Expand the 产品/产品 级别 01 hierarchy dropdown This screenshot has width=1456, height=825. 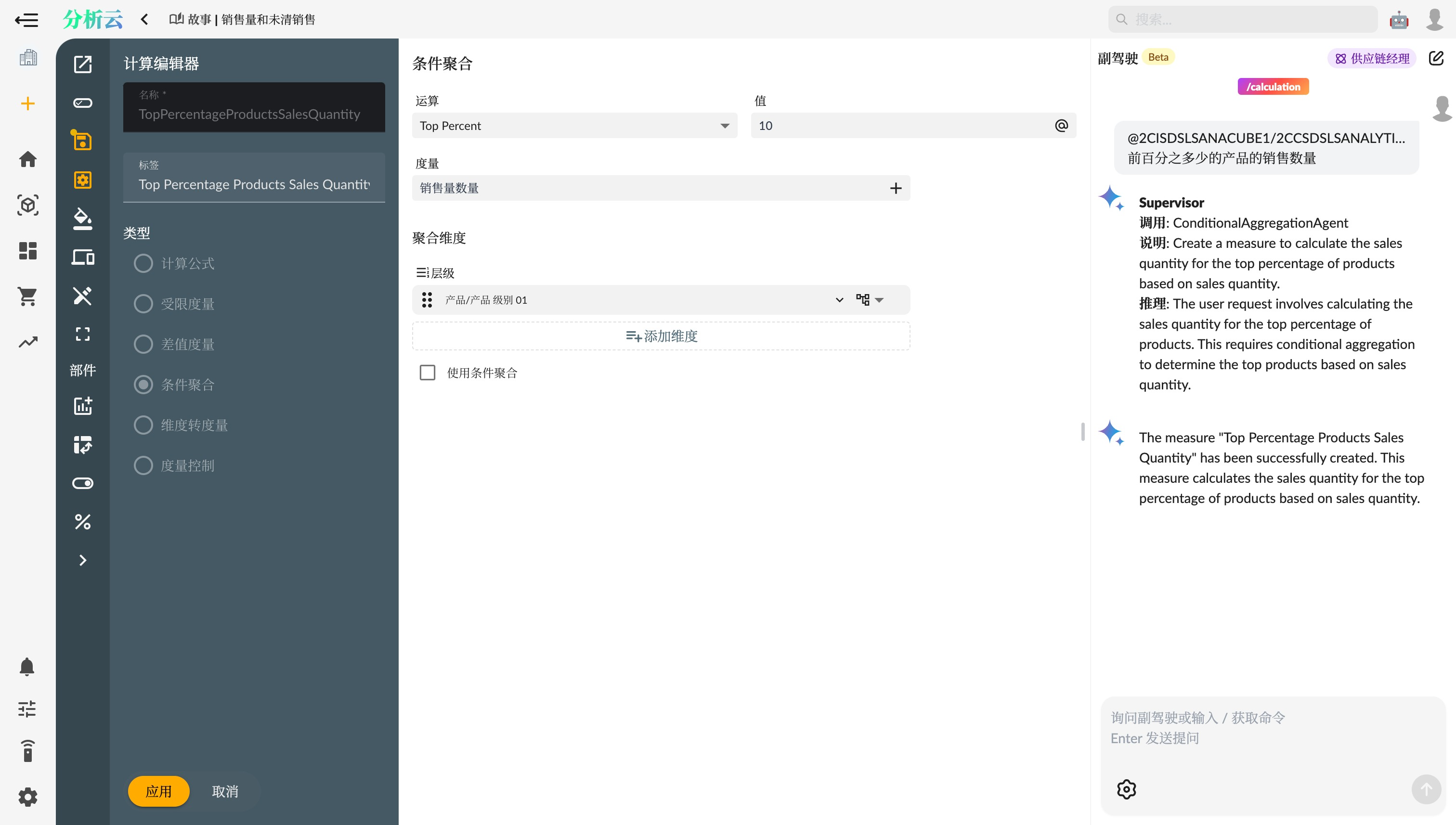tap(839, 300)
